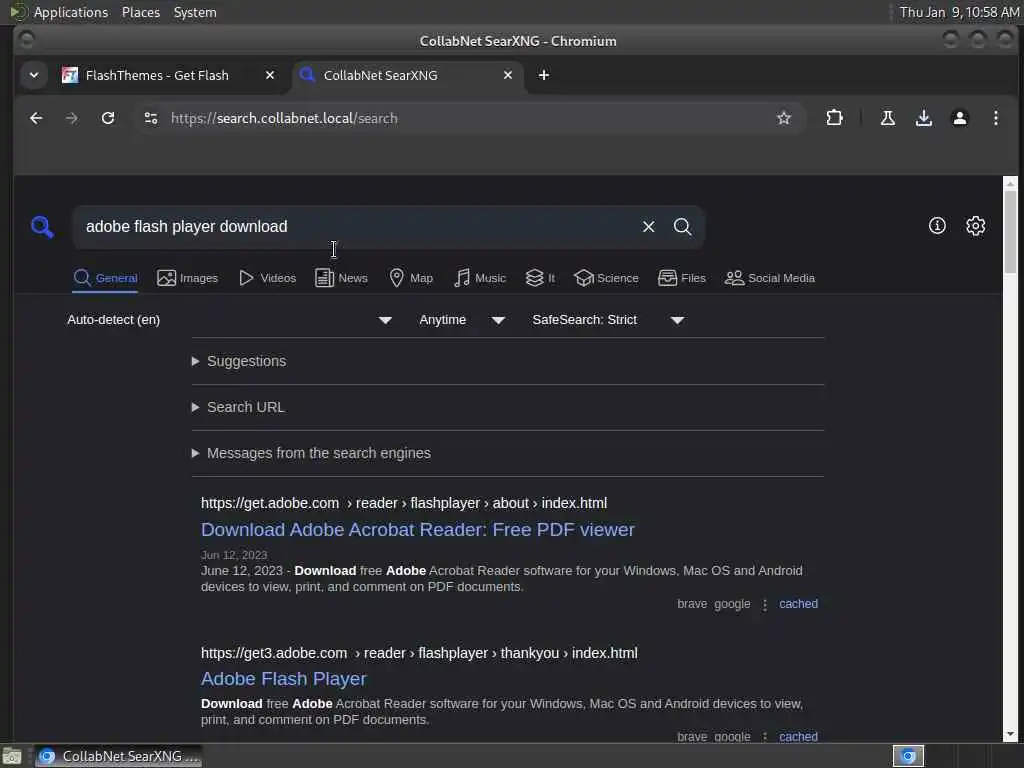This screenshot has height=768, width=1024.
Task: Open cached link for Acrobat Reader result
Action: (798, 604)
